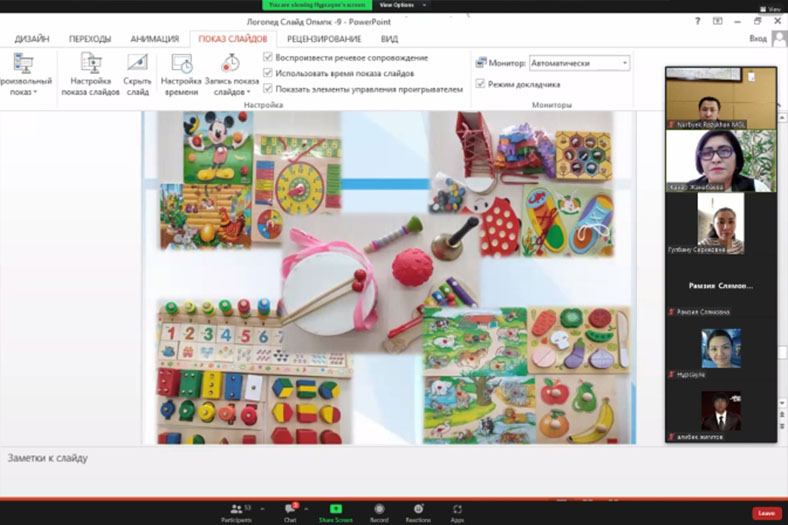Click the Скрыть слайд icon
Viewport: 788px width, 525px height.
138,64
